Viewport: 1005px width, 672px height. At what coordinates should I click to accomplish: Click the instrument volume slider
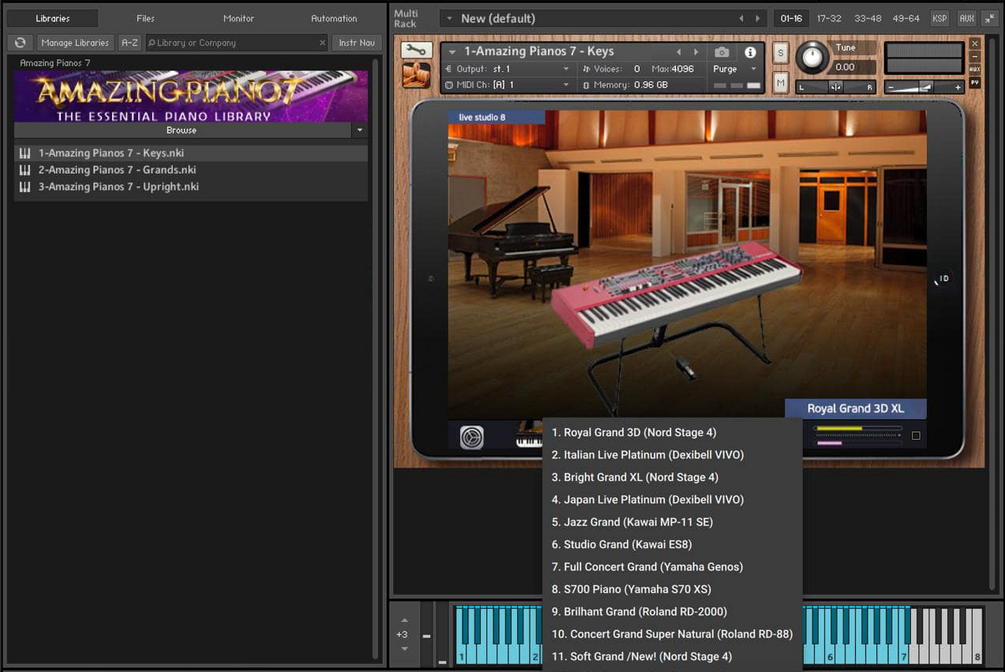[x=924, y=87]
